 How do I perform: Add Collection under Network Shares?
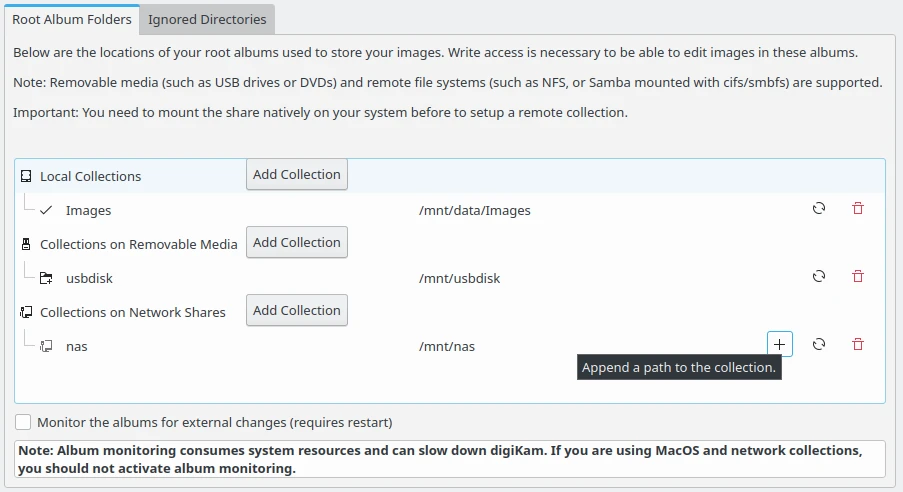(x=296, y=311)
